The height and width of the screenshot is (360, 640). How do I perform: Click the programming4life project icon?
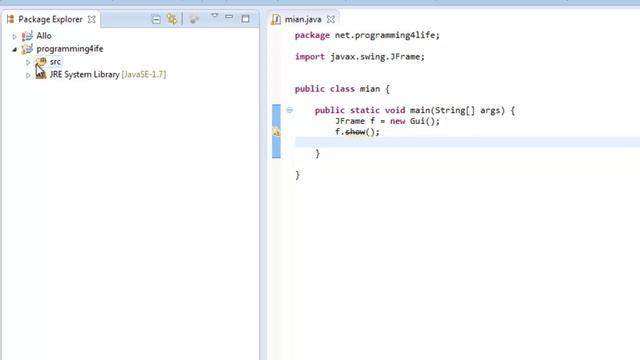click(27, 49)
